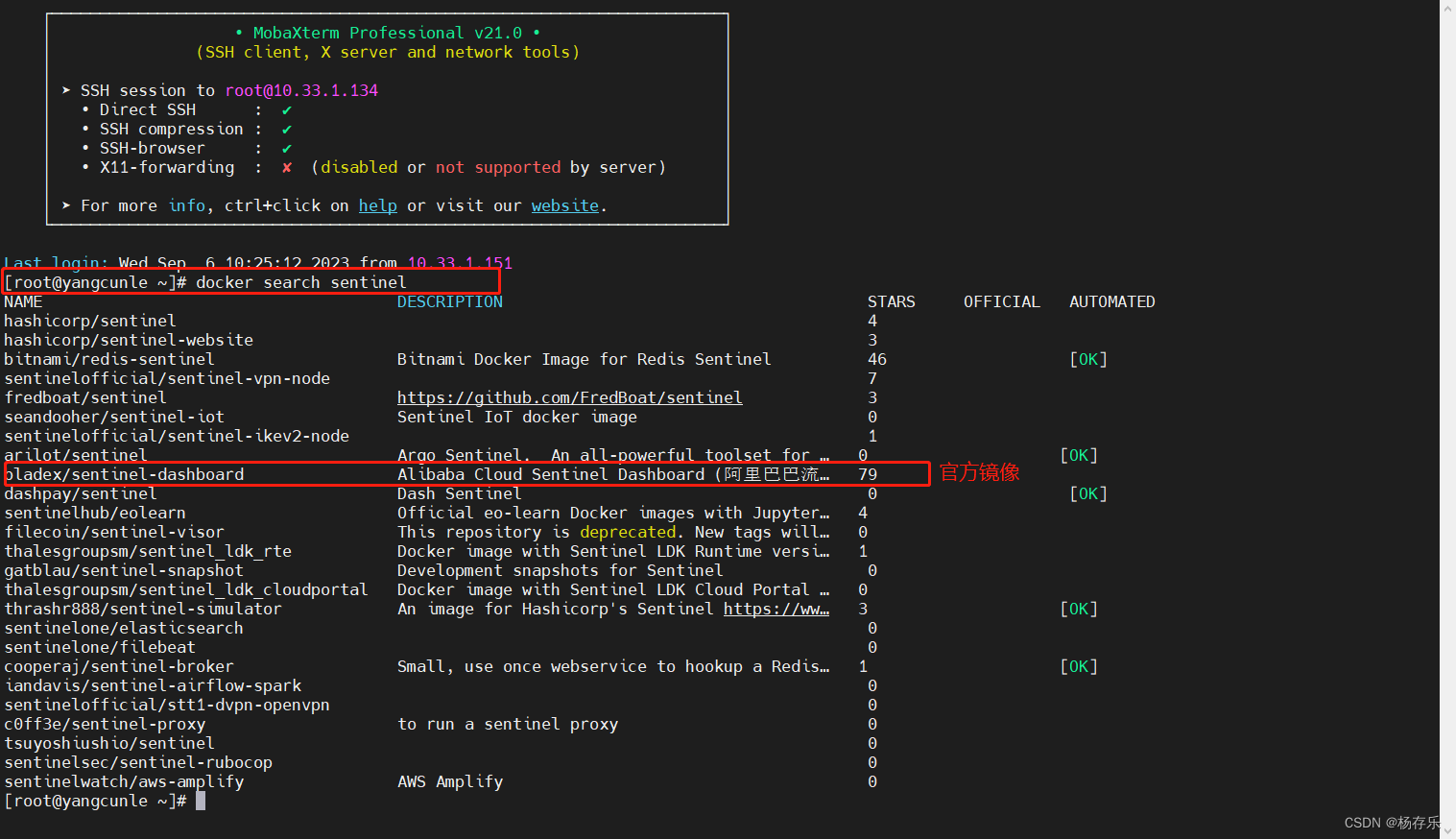Select sentinelwatch/aws-amplify entry
The height and width of the screenshot is (839, 1456).
124,781
